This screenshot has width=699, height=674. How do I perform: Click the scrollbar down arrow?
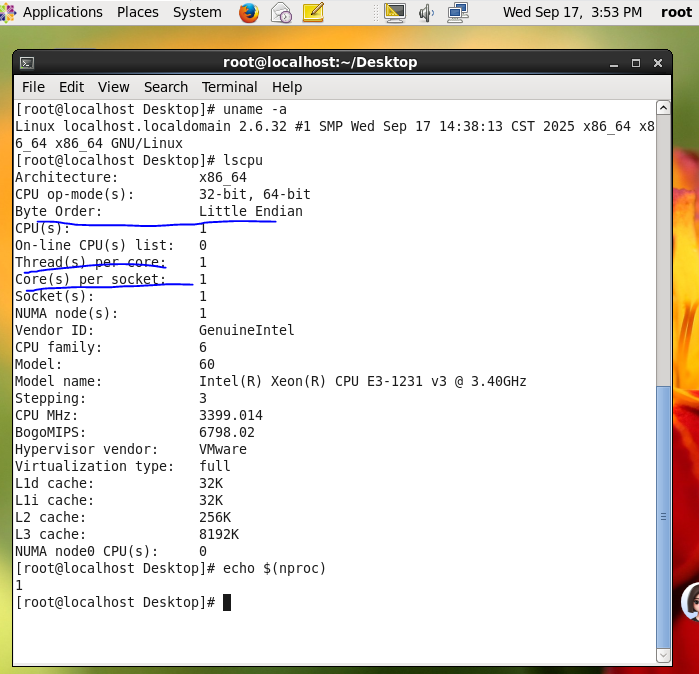663,655
